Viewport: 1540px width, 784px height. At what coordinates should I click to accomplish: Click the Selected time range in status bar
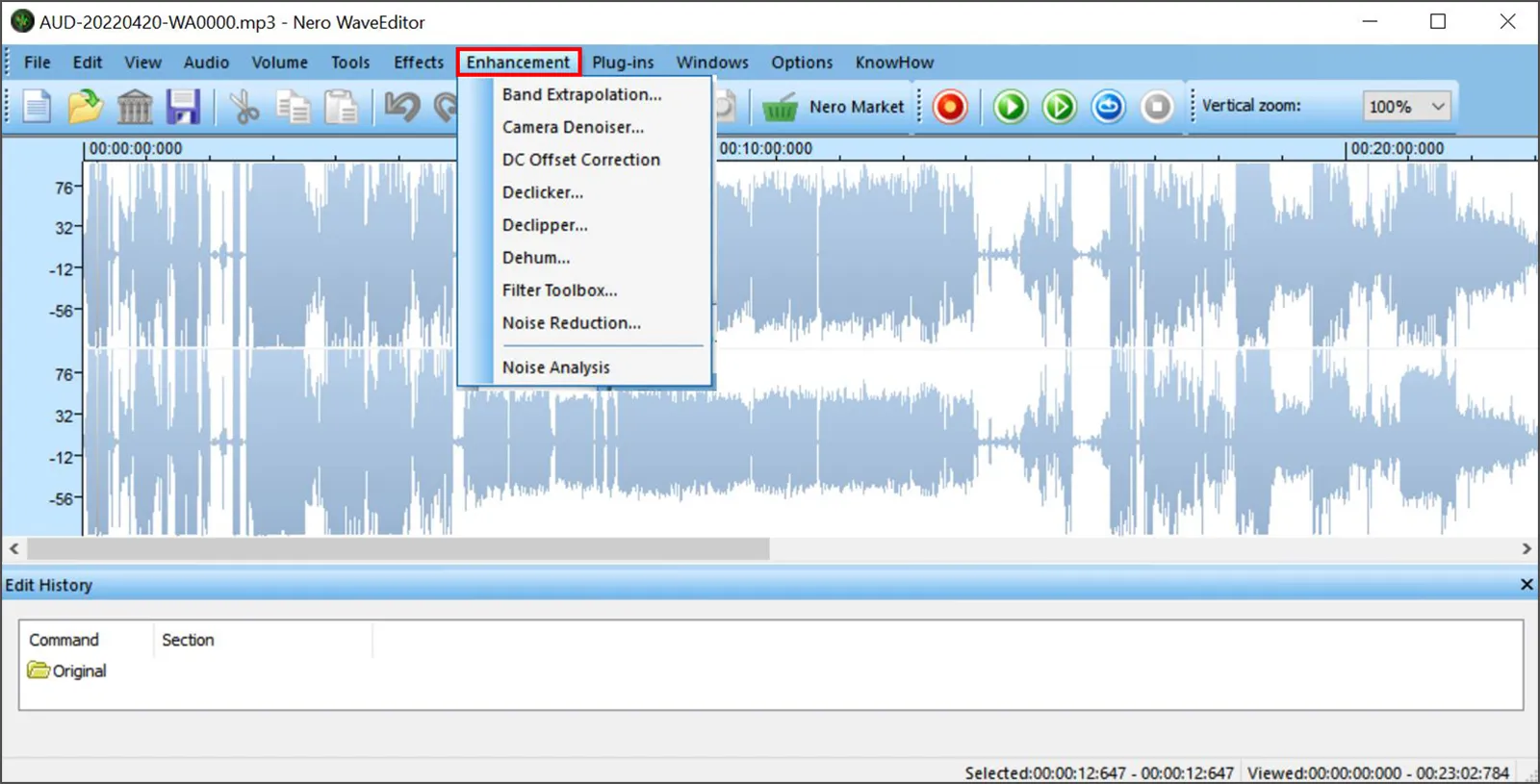(x=1099, y=772)
